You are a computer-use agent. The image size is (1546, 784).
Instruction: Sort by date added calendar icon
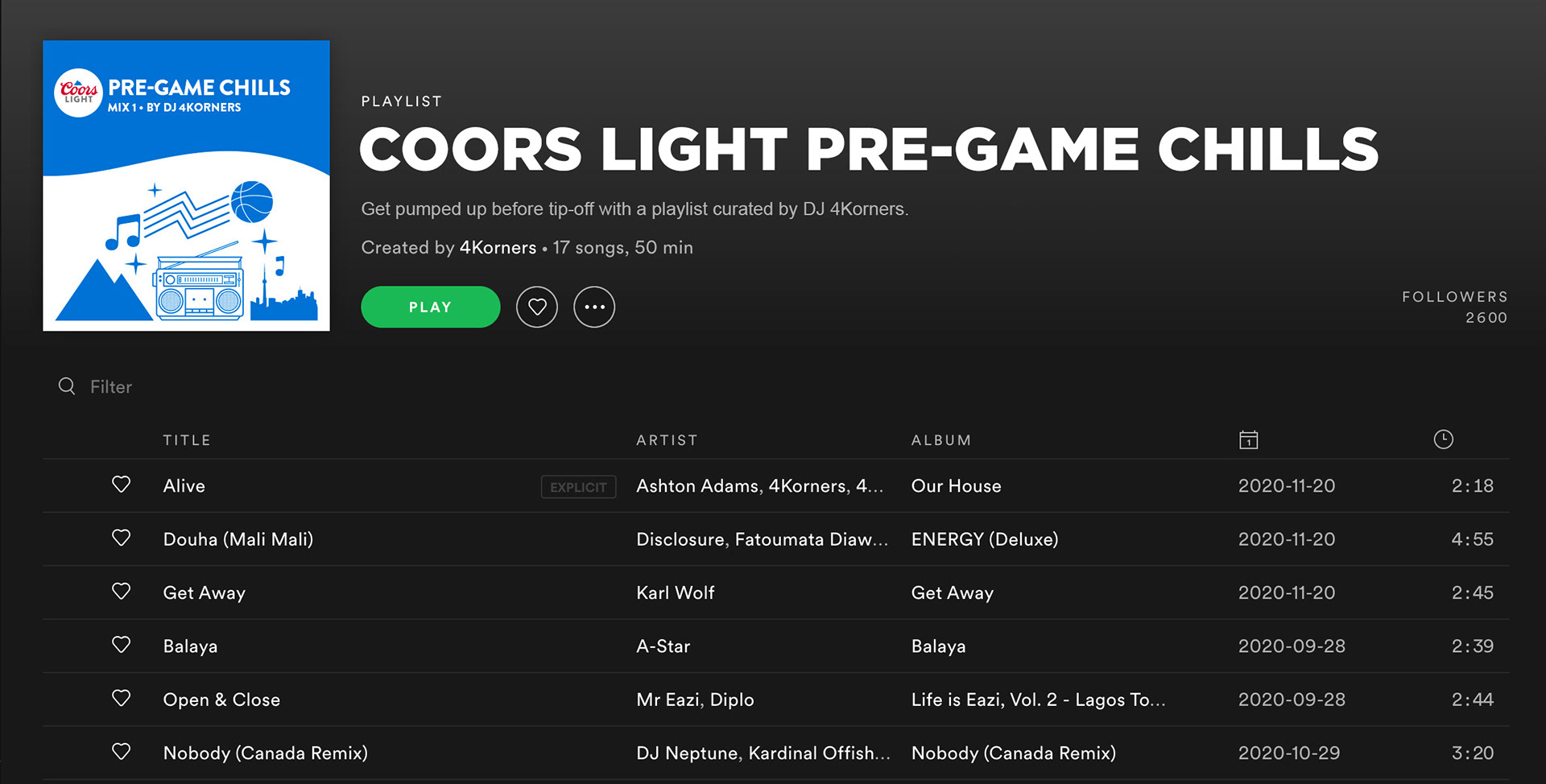tap(1248, 439)
